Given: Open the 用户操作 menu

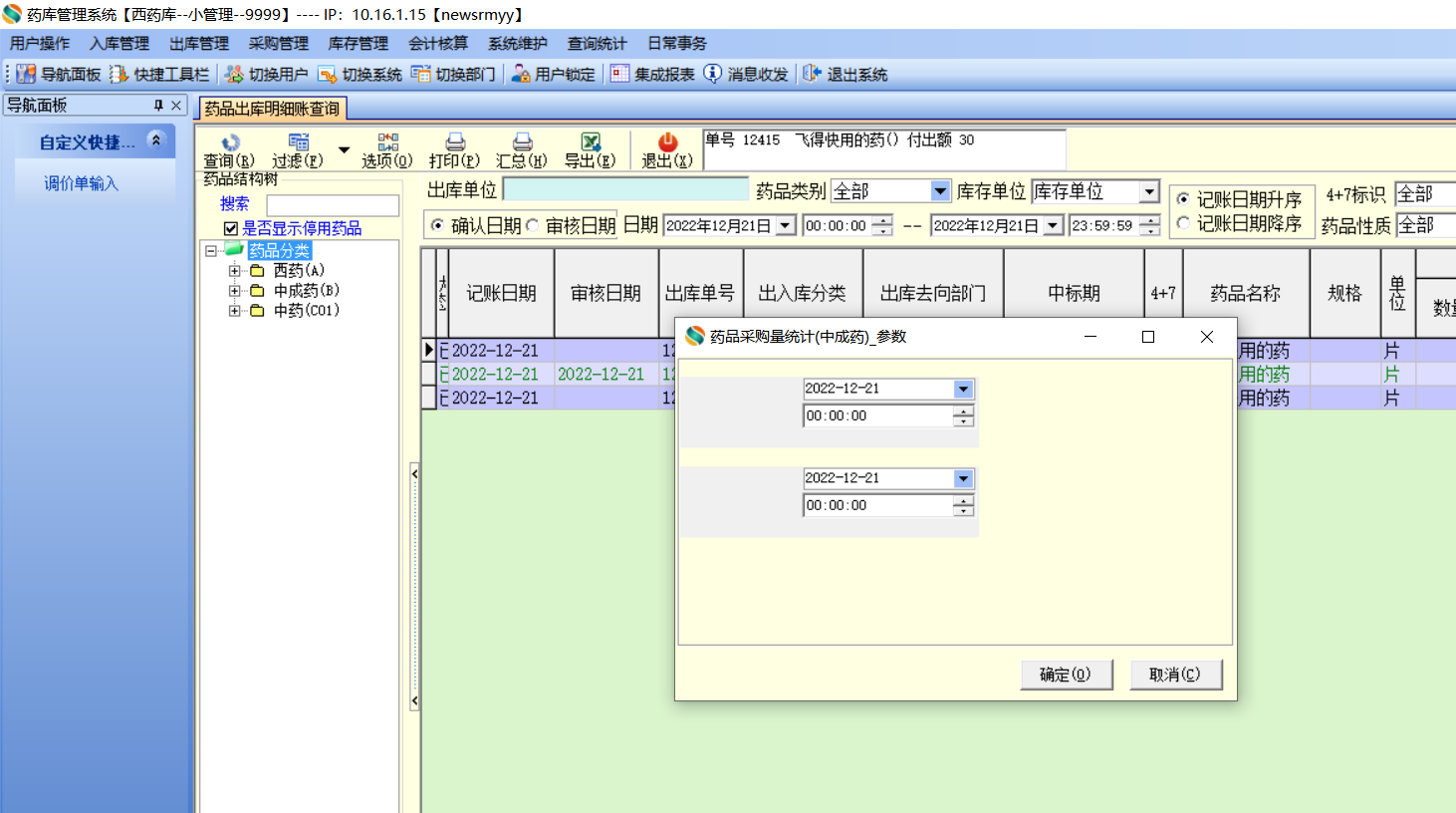Looking at the screenshot, I should tap(40, 44).
